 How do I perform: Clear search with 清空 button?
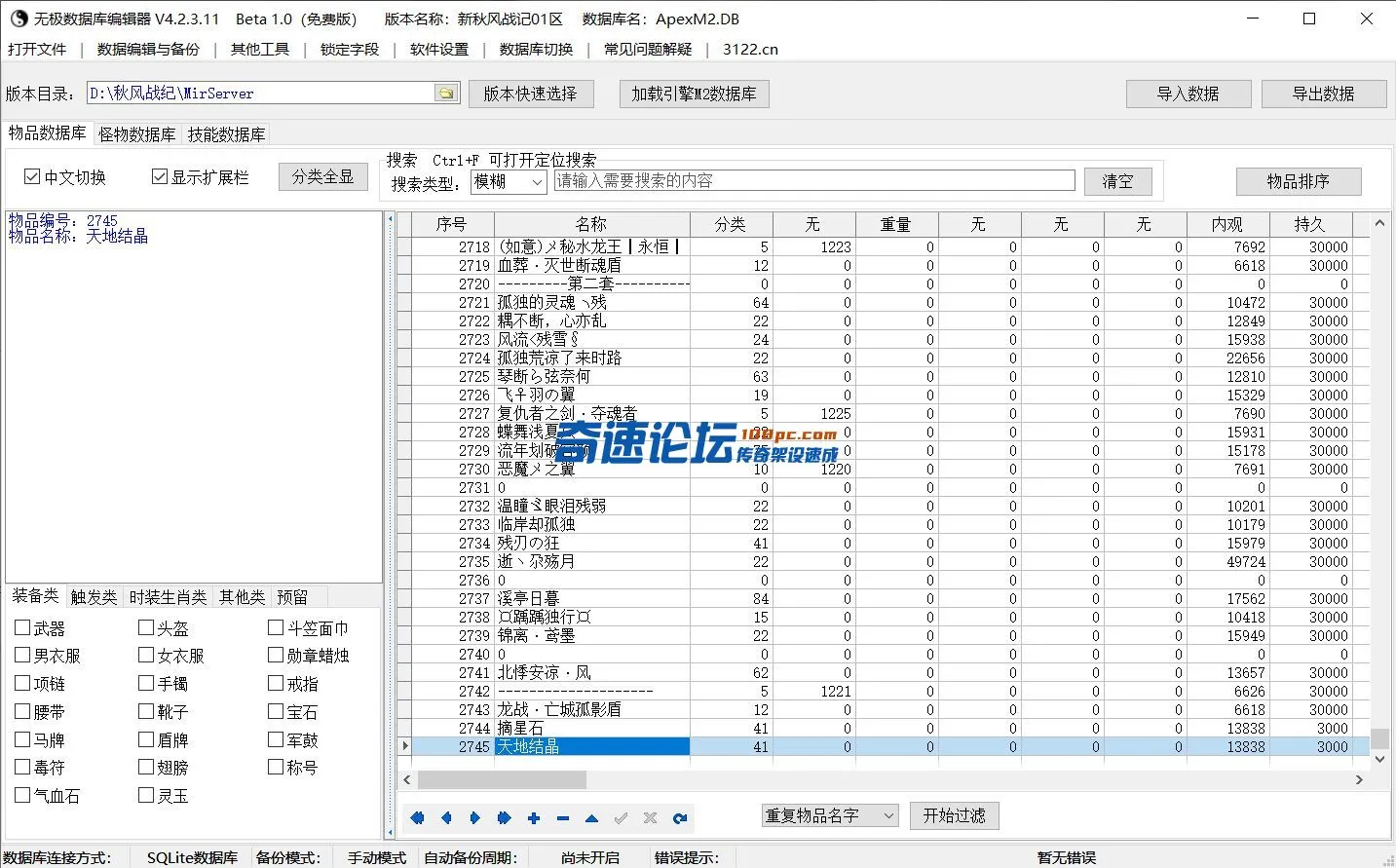click(1117, 181)
